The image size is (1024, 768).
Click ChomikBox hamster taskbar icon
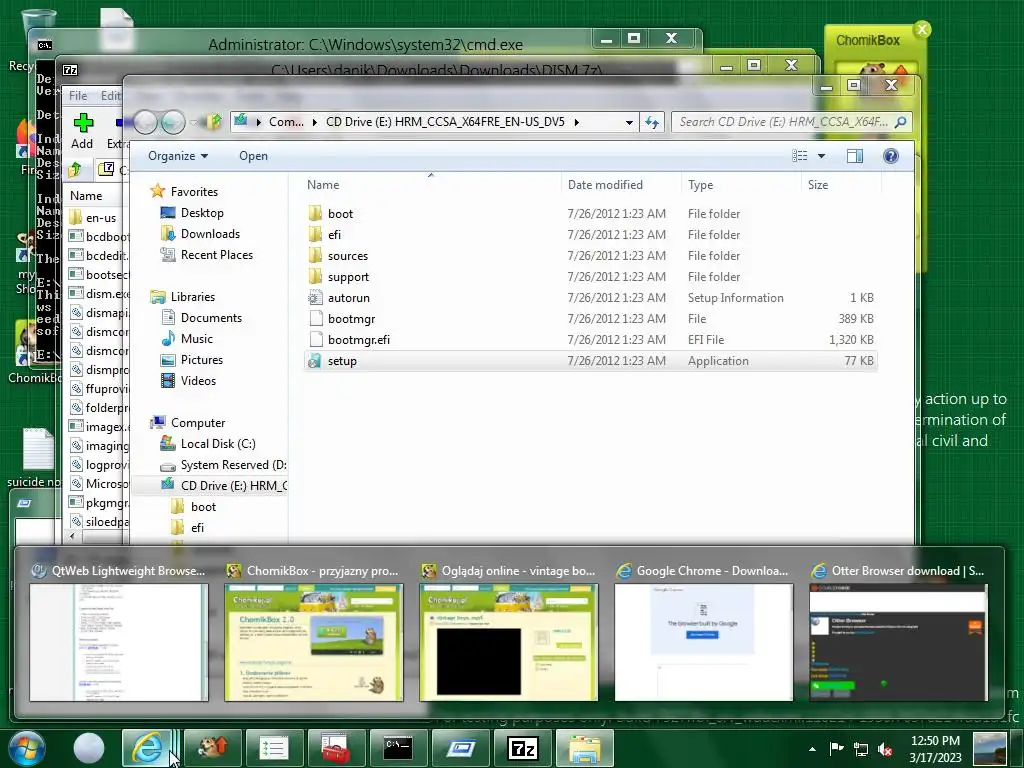(x=212, y=748)
